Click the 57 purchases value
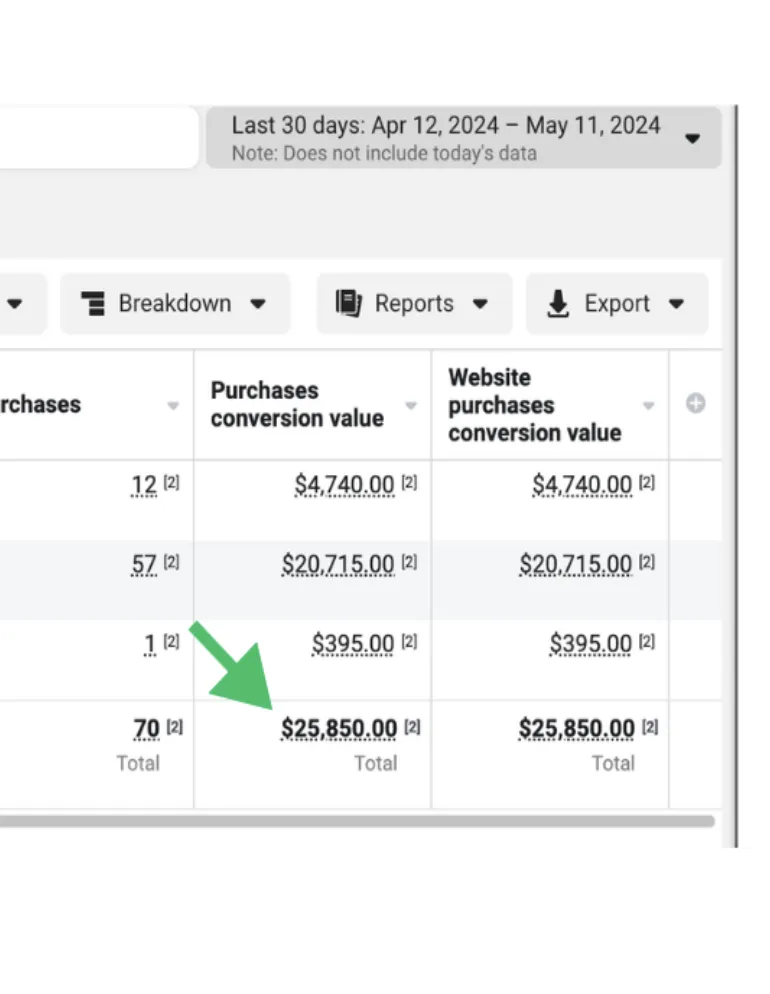 [x=144, y=564]
